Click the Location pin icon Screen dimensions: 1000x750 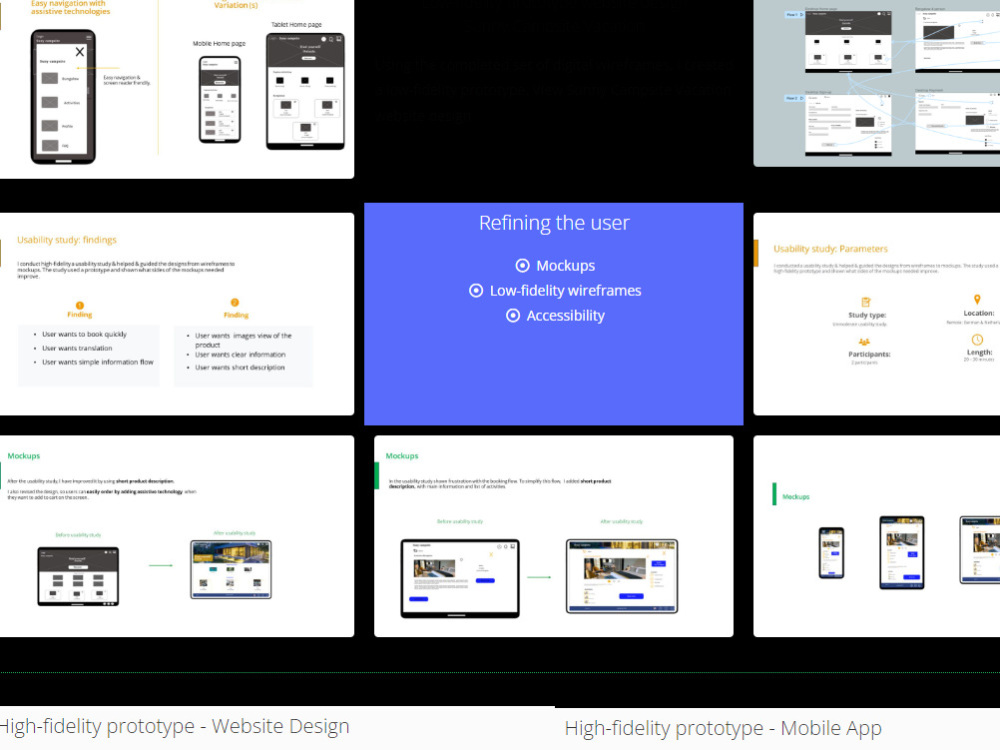click(x=977, y=300)
